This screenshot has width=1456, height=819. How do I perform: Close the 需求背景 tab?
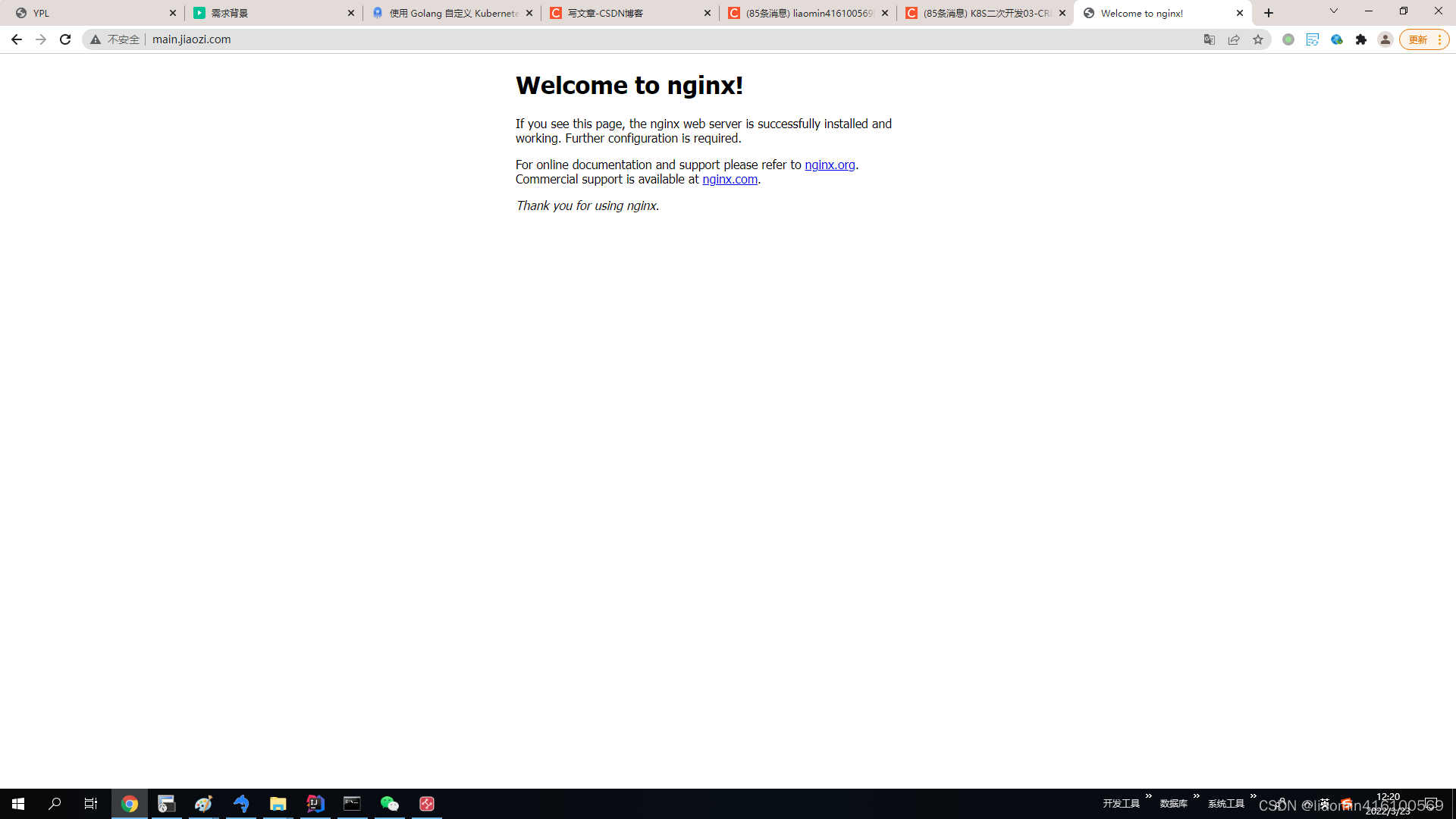point(351,13)
